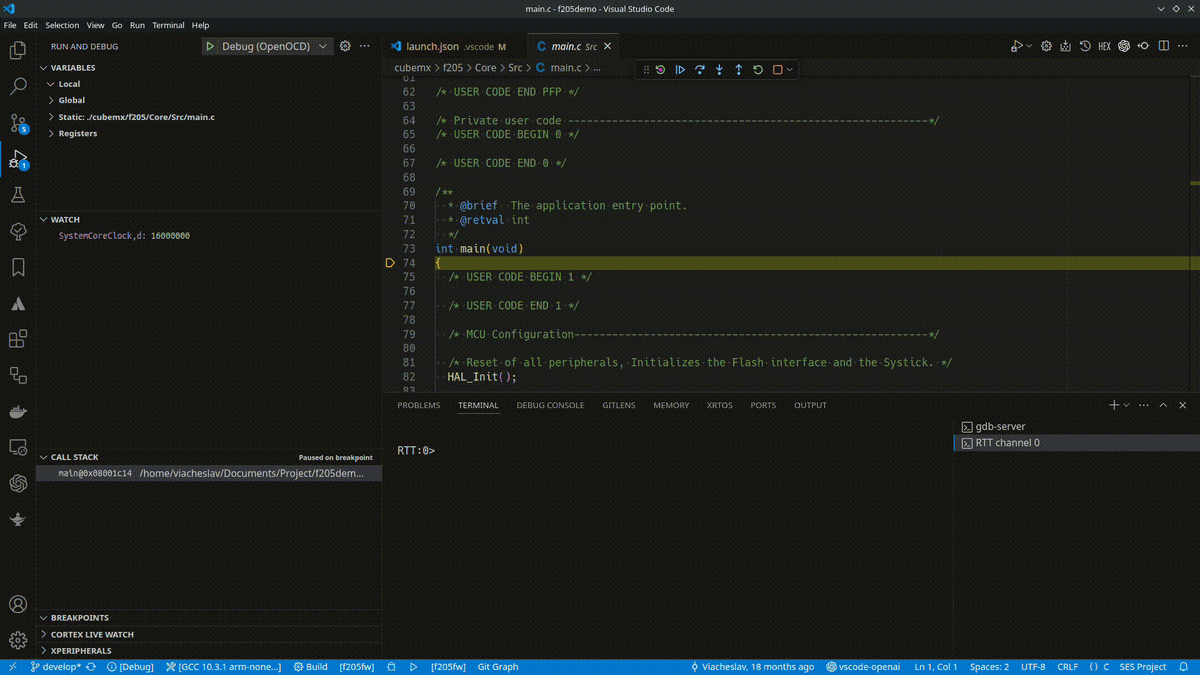The width and height of the screenshot is (1200, 675).
Task: Stop the debug session
Action: (777, 69)
